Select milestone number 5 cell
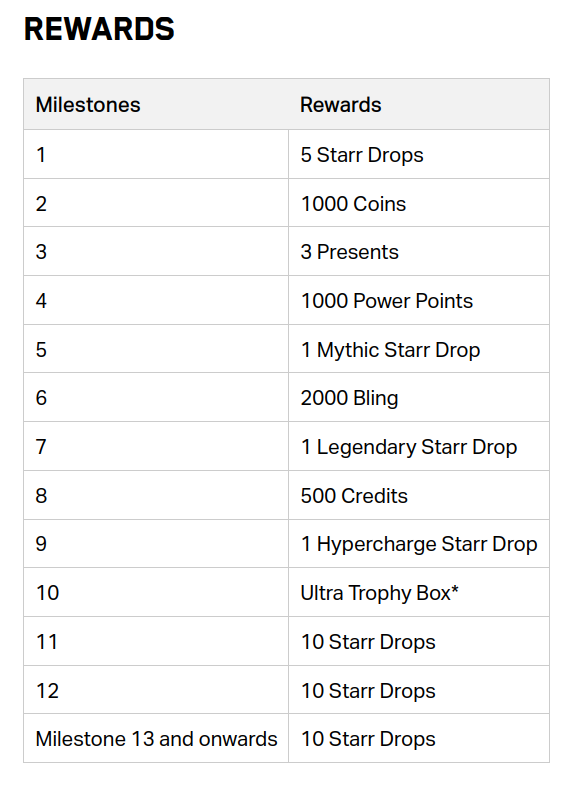The image size is (571, 788). click(156, 349)
